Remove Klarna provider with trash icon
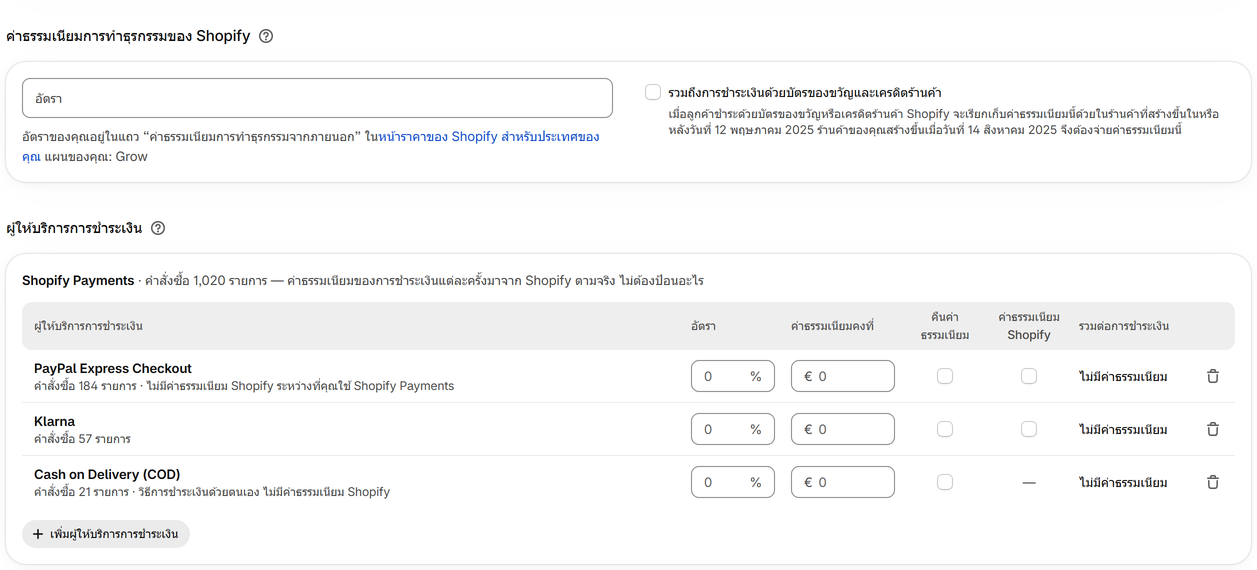Screen dimensions: 1257x570 (x=1213, y=429)
